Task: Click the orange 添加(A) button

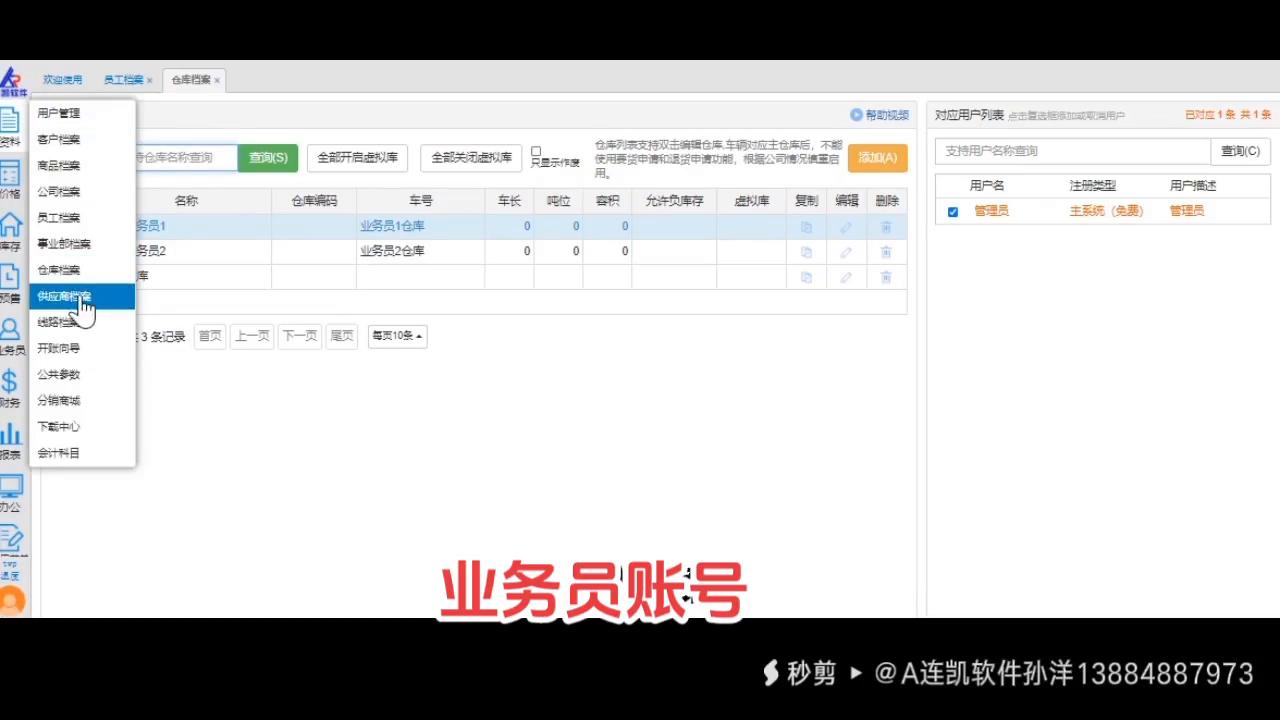Action: pyautogui.click(x=876, y=157)
